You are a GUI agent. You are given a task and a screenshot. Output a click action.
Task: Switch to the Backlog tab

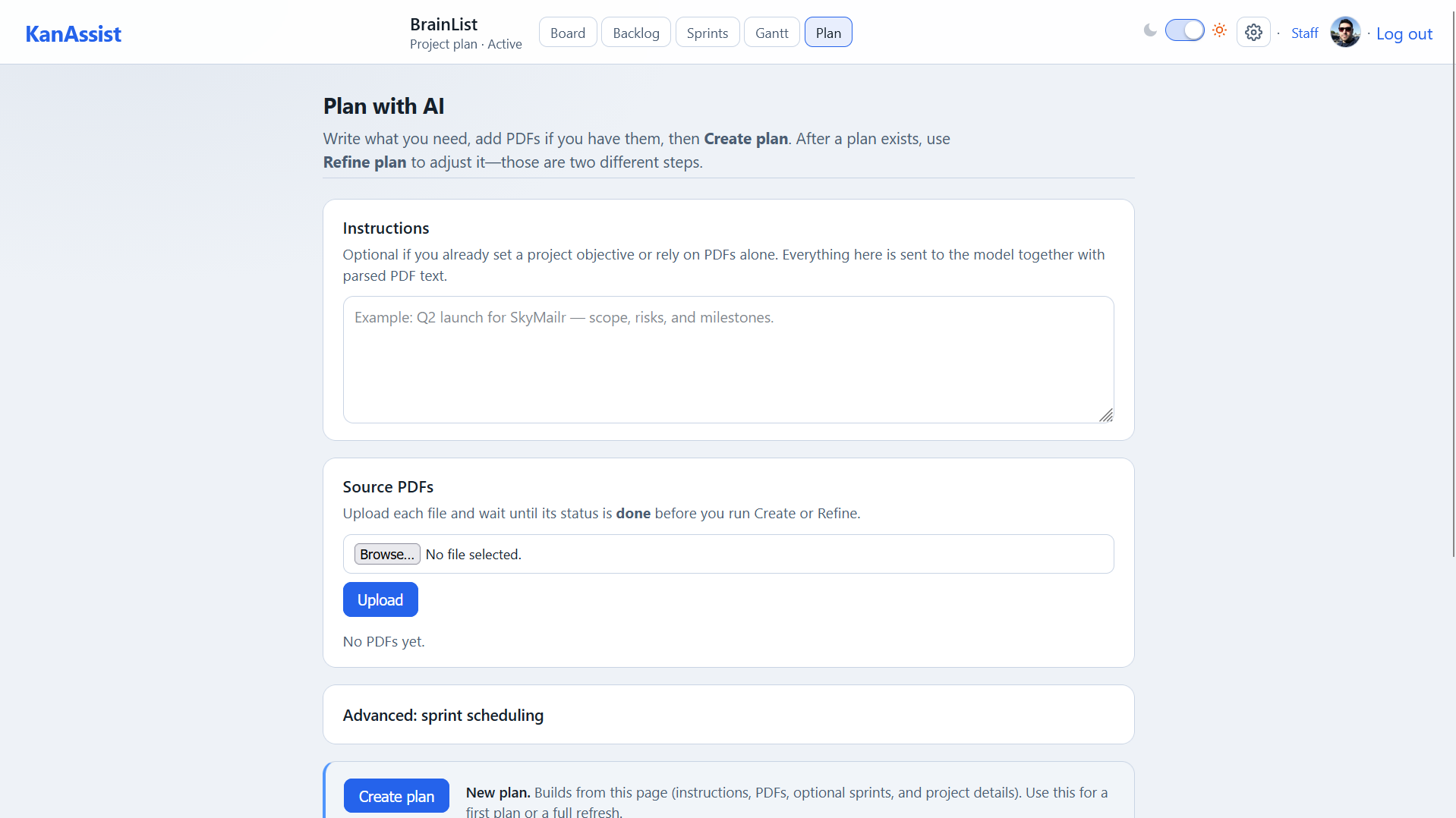[636, 33]
